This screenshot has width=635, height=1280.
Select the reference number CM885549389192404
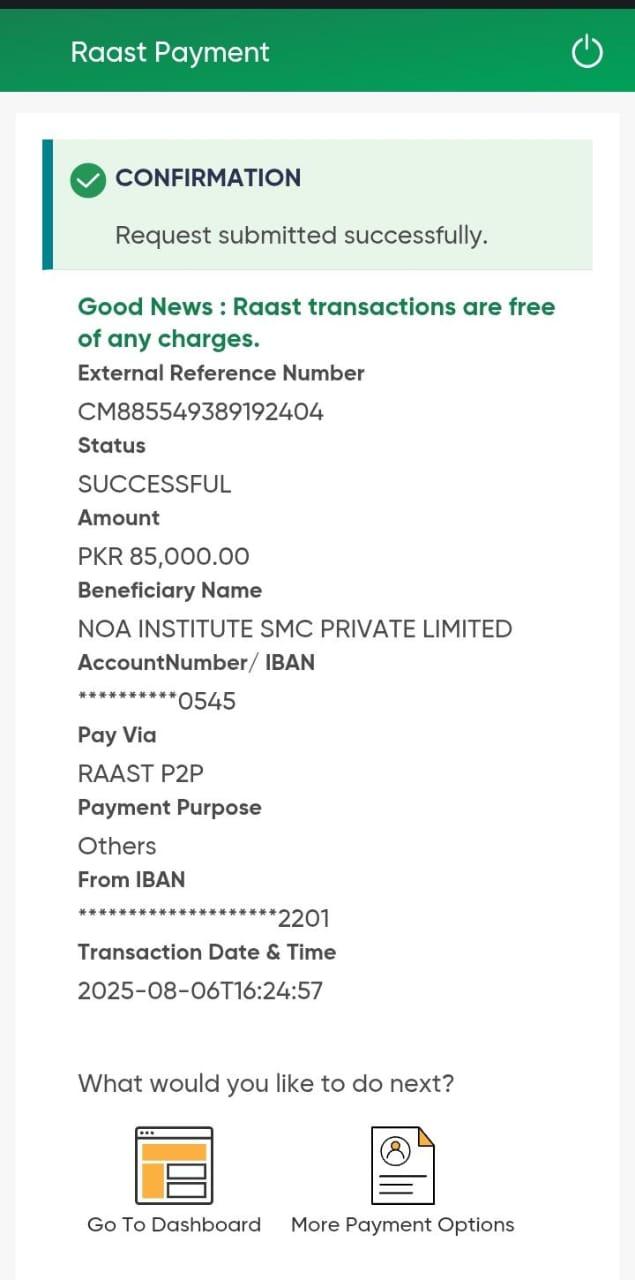pos(201,412)
